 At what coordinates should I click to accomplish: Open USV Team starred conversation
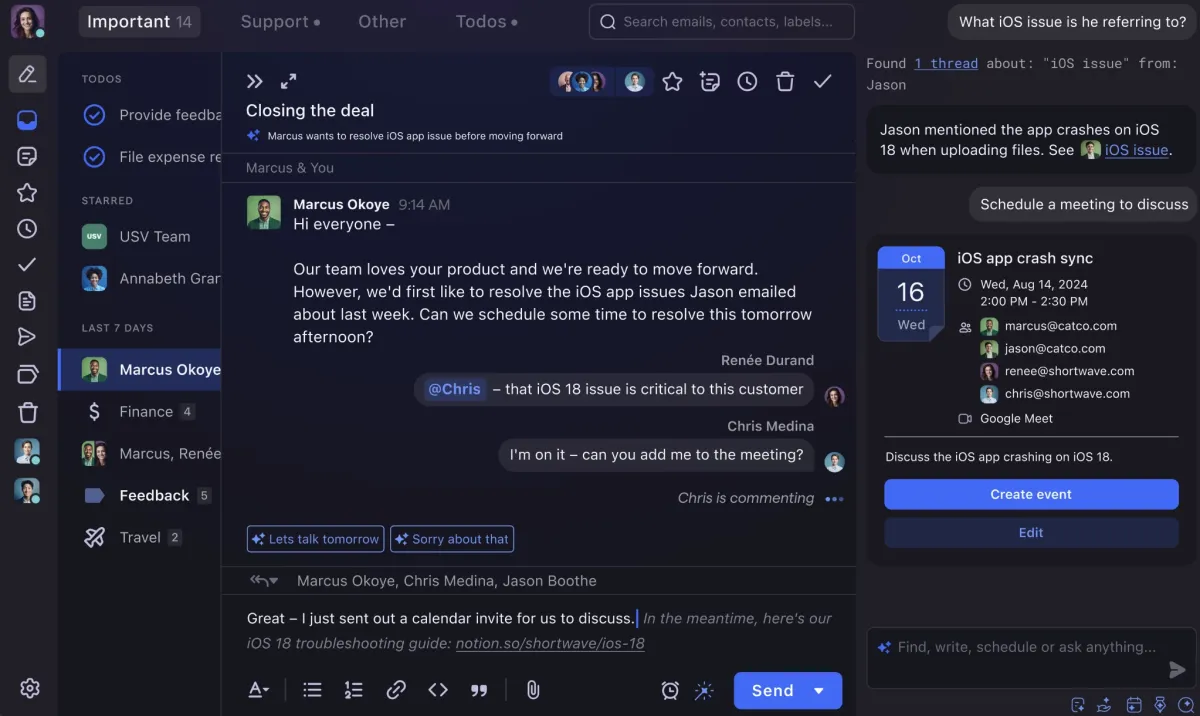point(139,237)
